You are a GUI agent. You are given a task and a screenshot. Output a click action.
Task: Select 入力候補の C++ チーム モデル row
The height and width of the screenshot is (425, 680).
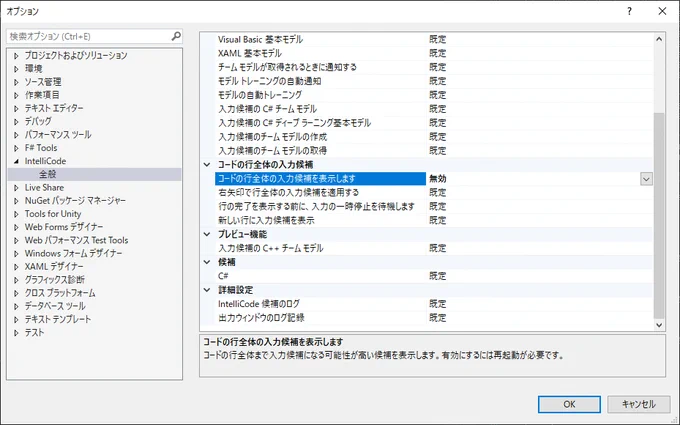point(434,248)
